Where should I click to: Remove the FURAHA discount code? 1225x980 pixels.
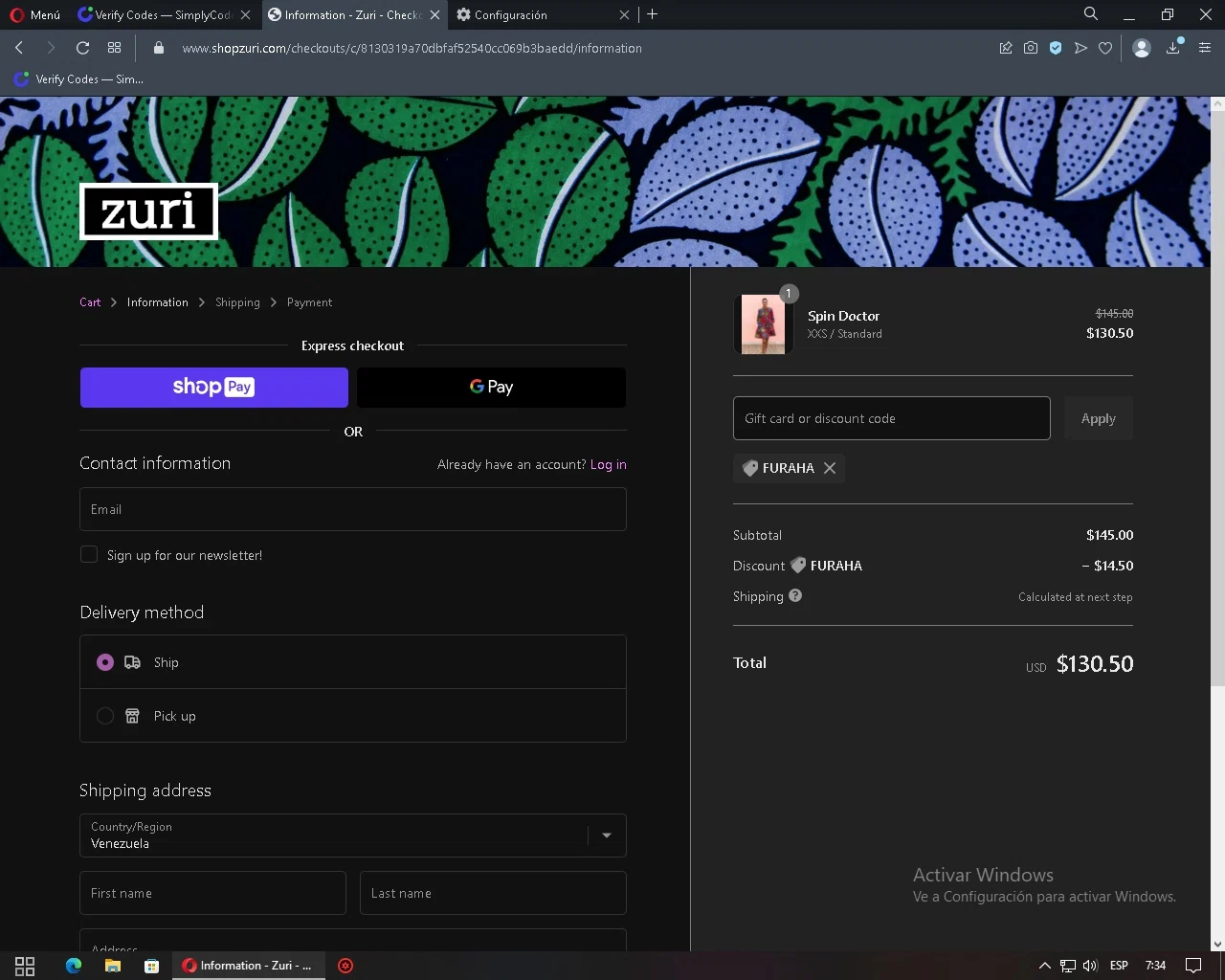click(x=830, y=468)
